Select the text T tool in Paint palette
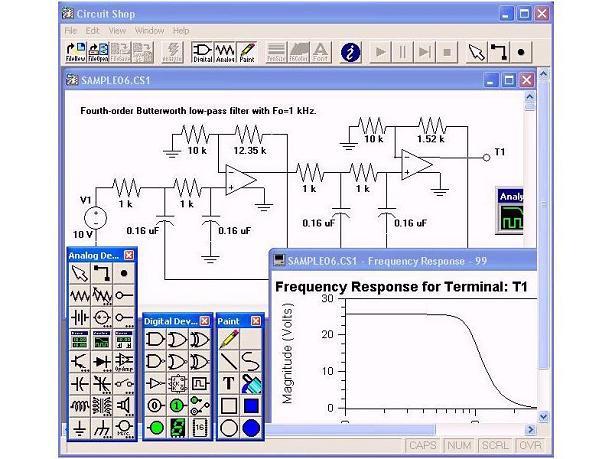This screenshot has height=459, width=612. tap(229, 384)
